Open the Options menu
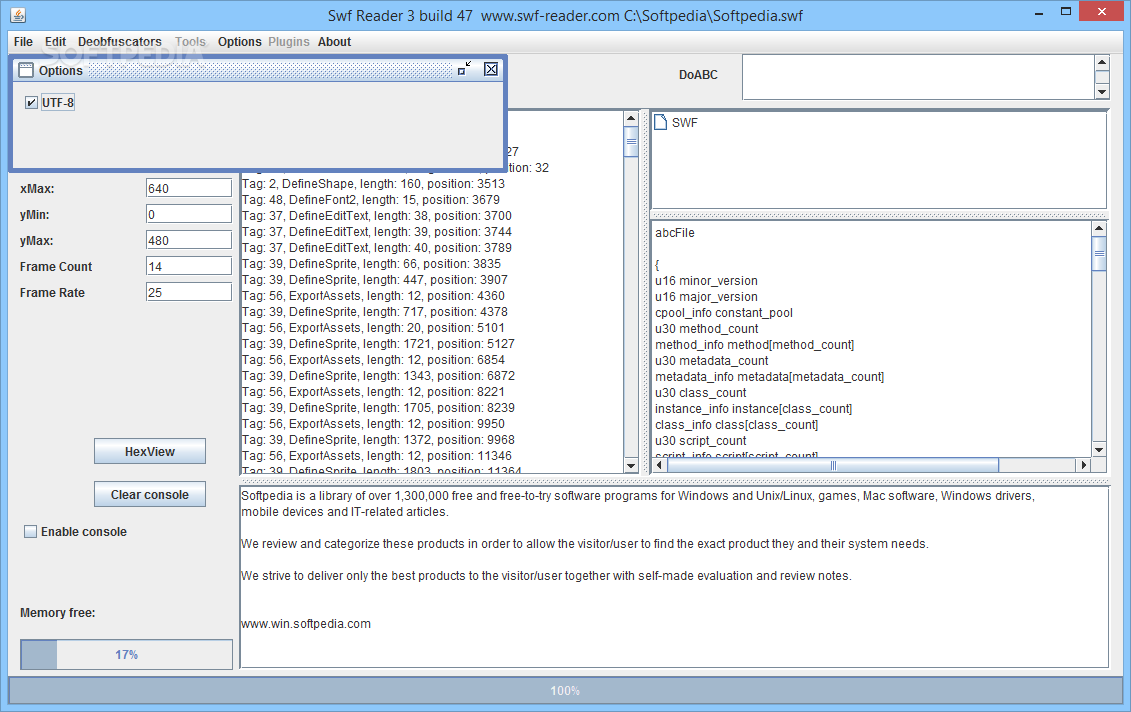The image size is (1131, 712). (x=239, y=42)
